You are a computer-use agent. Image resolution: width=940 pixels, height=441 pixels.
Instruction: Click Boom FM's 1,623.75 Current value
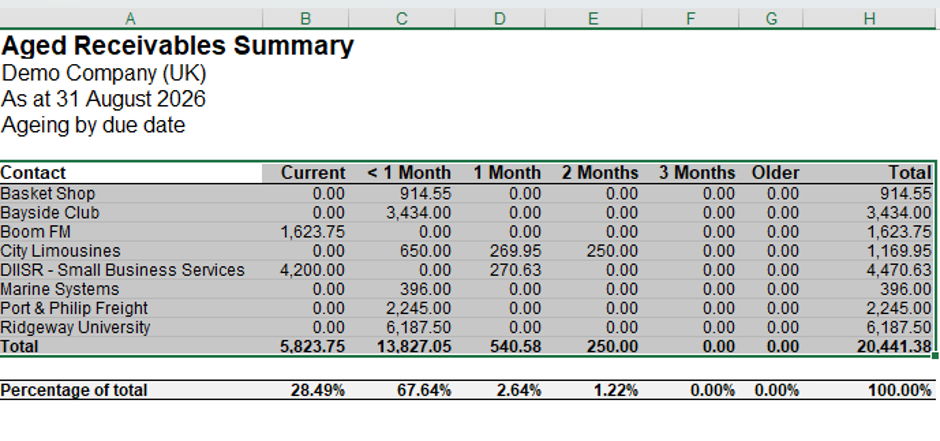coord(305,232)
